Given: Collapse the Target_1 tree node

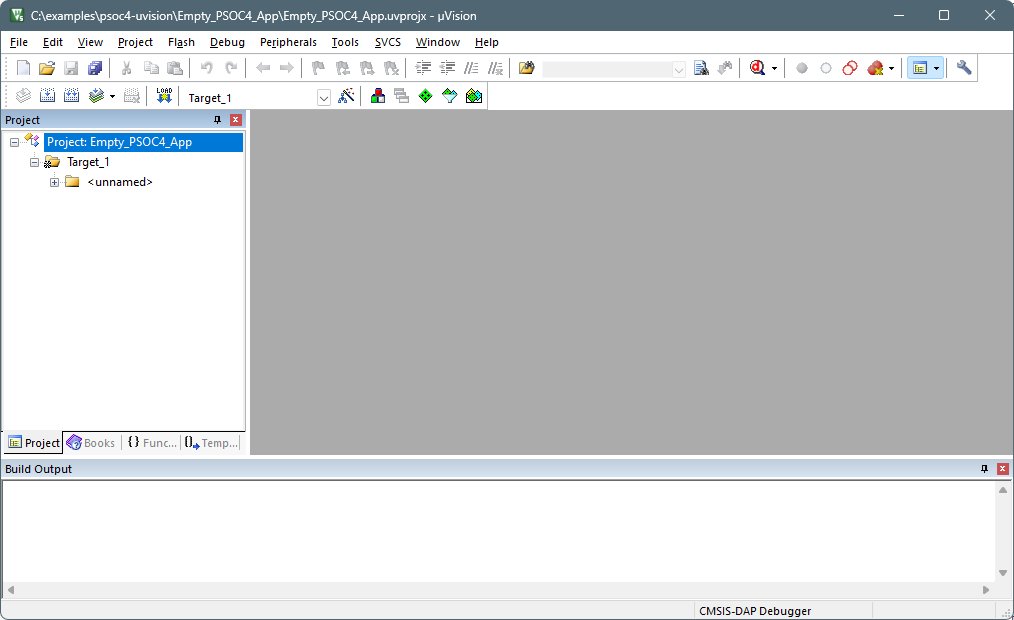Looking at the screenshot, I should (35, 162).
